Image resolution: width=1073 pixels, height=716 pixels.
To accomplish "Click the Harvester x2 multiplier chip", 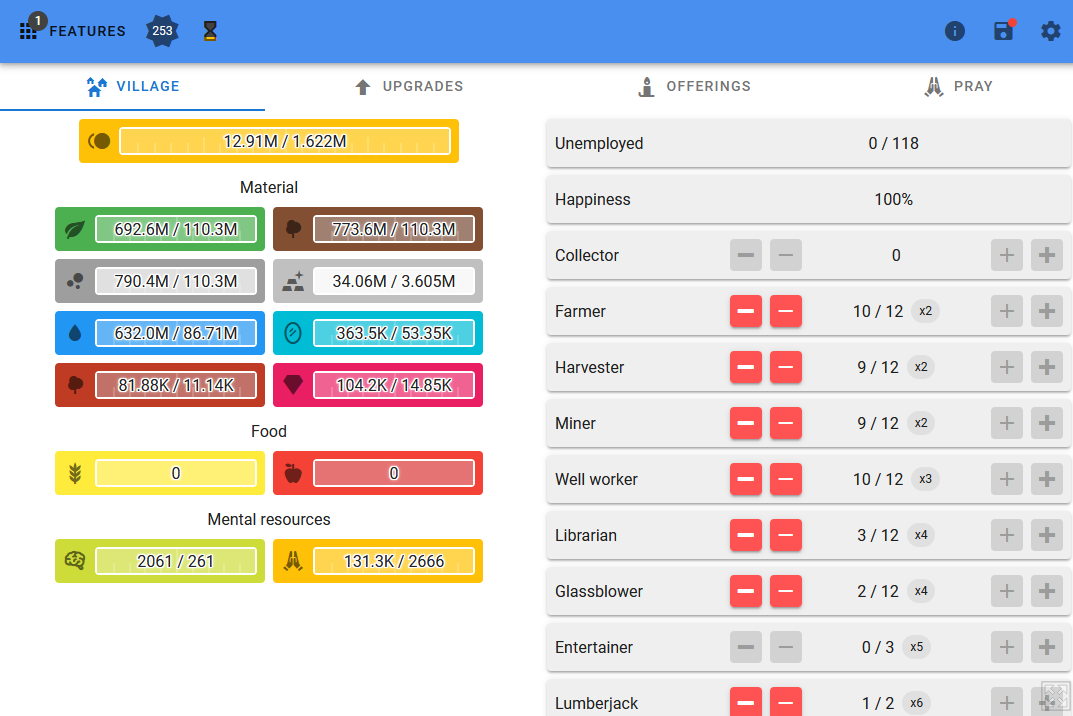I will coord(921,367).
